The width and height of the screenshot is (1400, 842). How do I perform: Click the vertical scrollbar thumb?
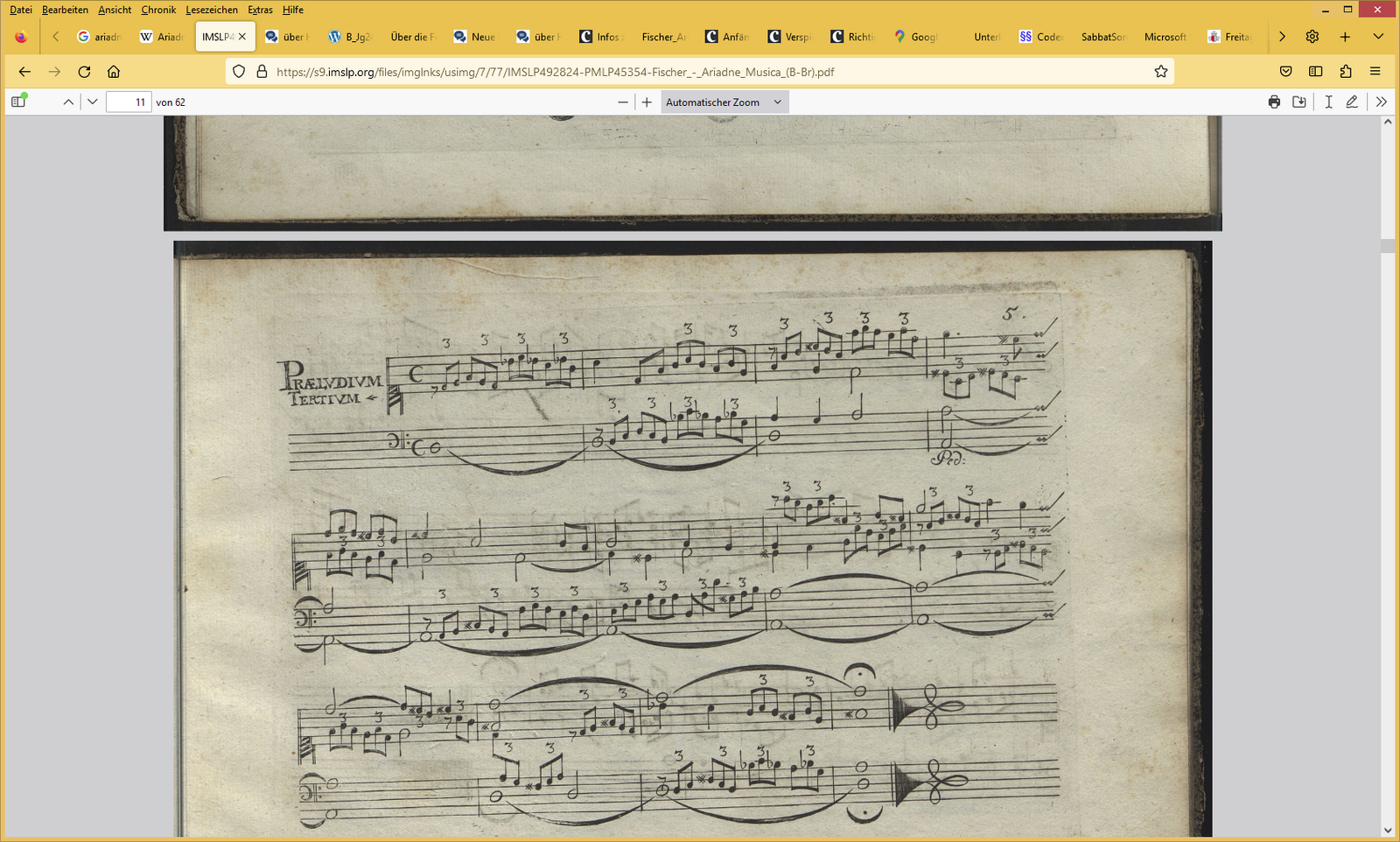(x=1388, y=246)
